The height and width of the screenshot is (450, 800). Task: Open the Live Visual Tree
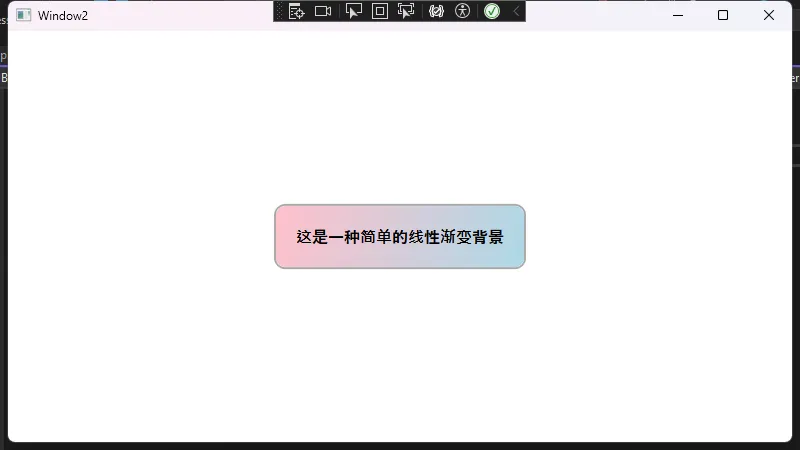pos(296,11)
